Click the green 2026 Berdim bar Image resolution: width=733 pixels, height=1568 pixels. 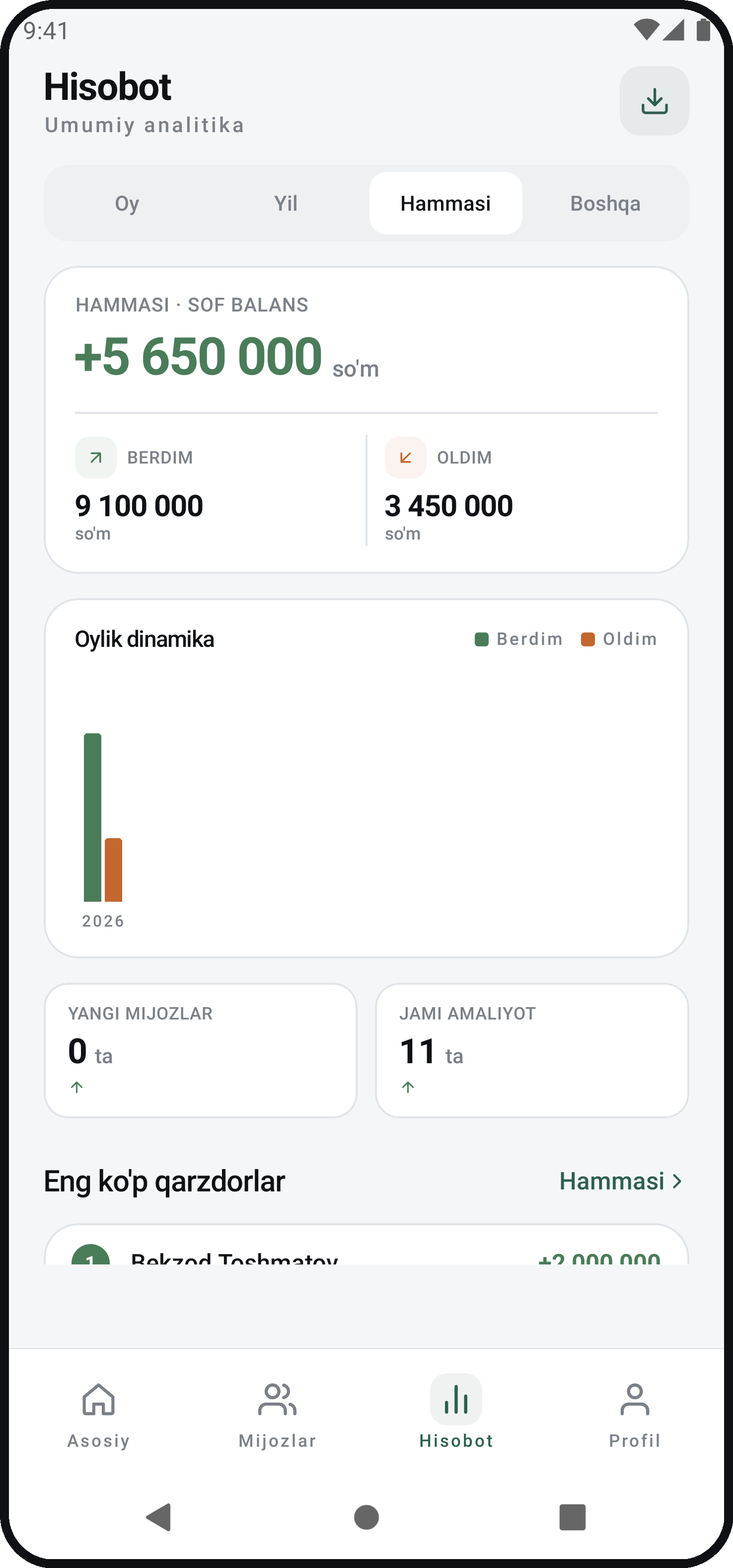point(92,817)
